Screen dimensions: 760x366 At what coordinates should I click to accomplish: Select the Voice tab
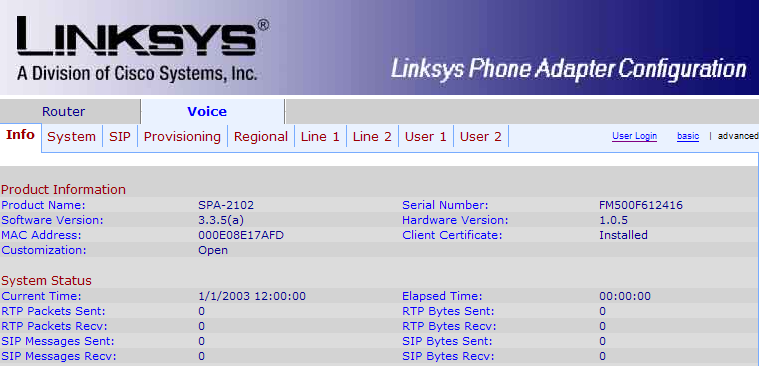pyautogui.click(x=207, y=111)
